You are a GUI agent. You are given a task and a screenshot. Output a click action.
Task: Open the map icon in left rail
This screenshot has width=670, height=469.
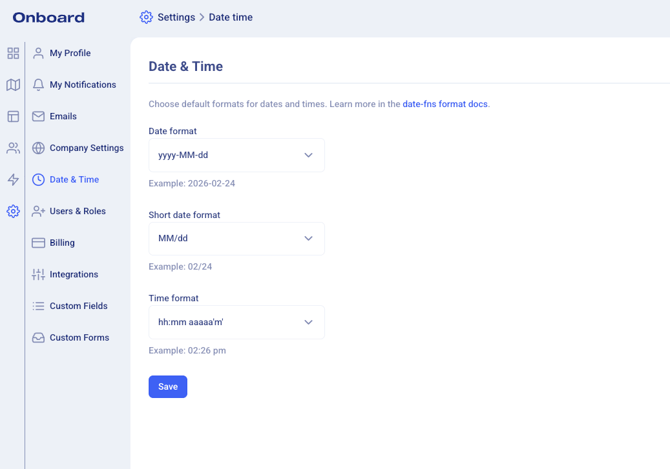pyautogui.click(x=13, y=85)
